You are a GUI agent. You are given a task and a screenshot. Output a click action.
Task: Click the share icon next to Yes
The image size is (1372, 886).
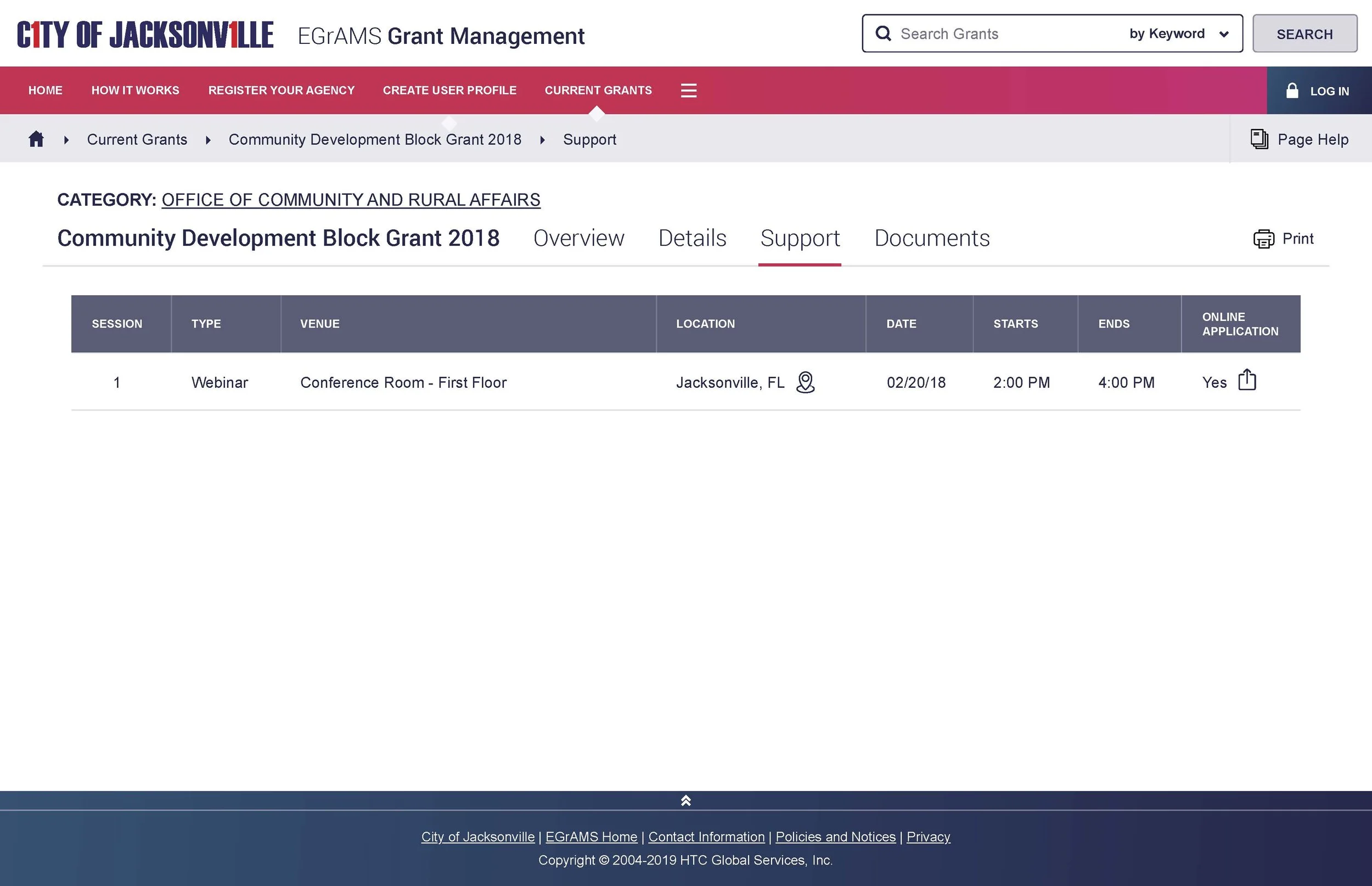(x=1246, y=380)
